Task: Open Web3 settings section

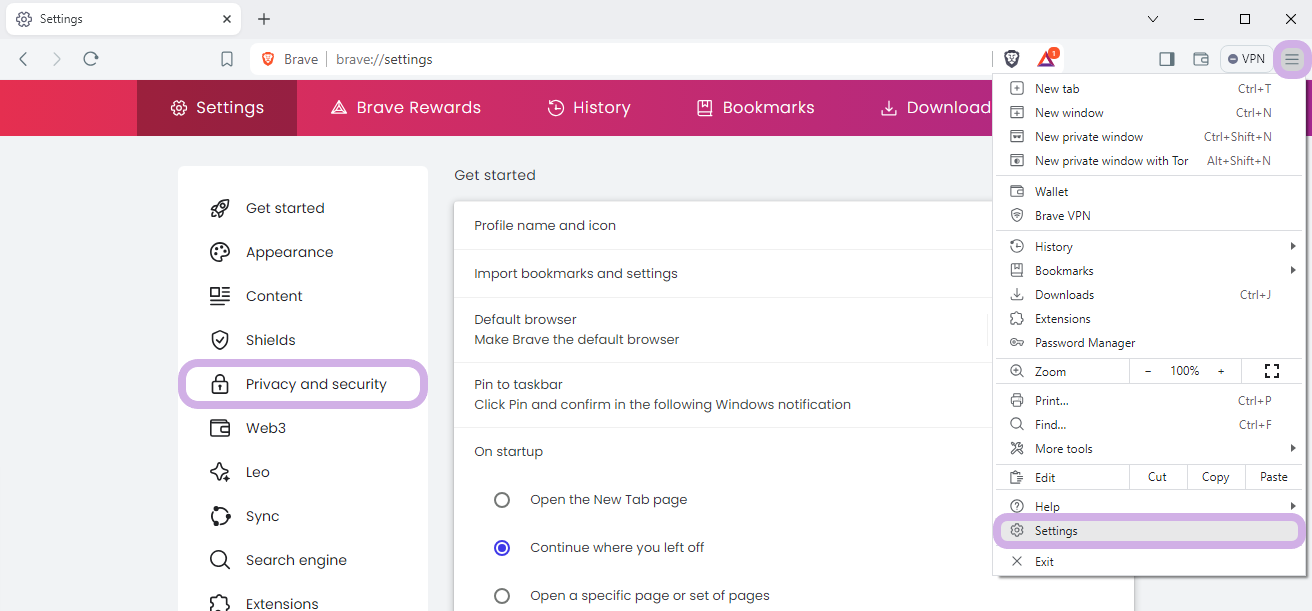Action: point(303,428)
